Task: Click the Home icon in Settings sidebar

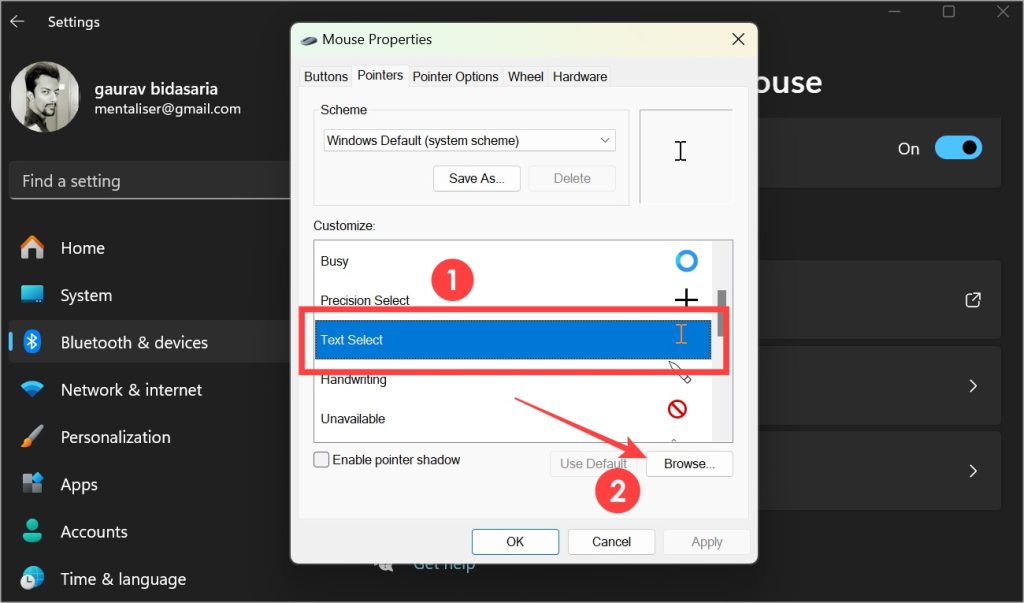Action: (32, 248)
